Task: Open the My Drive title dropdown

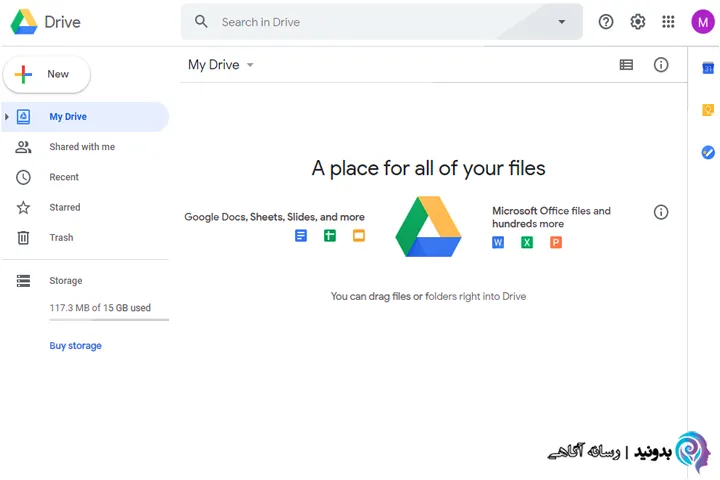Action: tap(250, 65)
